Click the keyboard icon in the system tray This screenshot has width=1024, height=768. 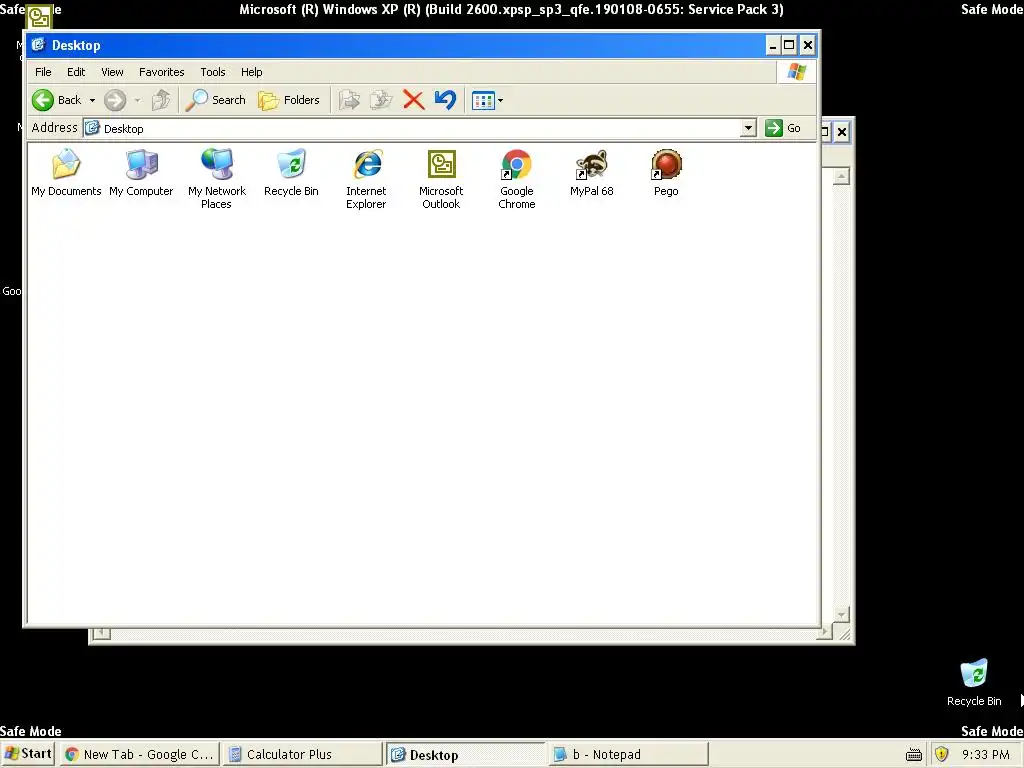click(x=914, y=755)
